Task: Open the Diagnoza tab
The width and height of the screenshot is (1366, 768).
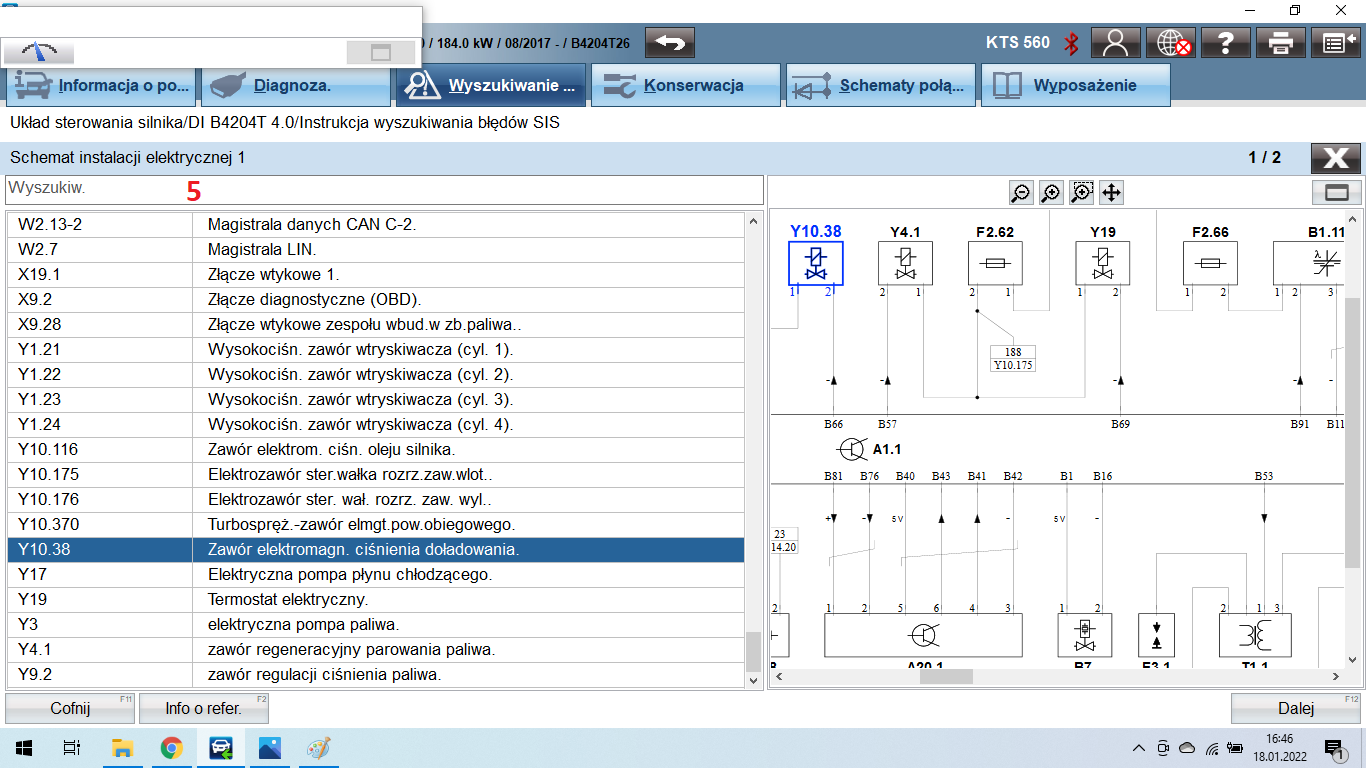Action: point(296,86)
